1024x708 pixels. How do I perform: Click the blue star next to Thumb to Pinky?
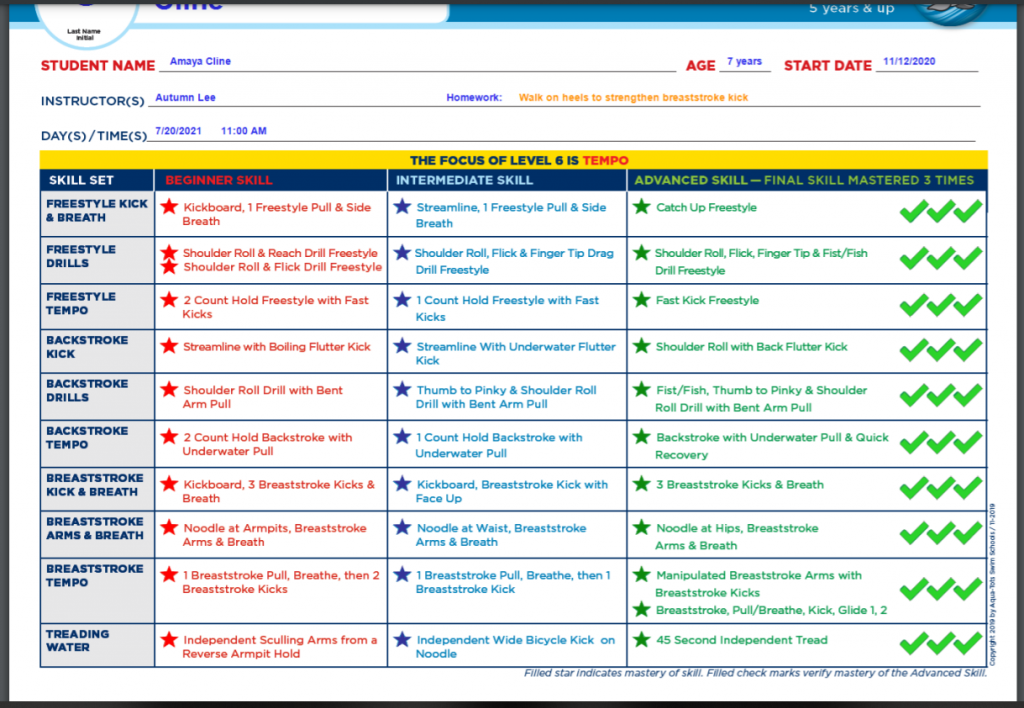[x=402, y=390]
